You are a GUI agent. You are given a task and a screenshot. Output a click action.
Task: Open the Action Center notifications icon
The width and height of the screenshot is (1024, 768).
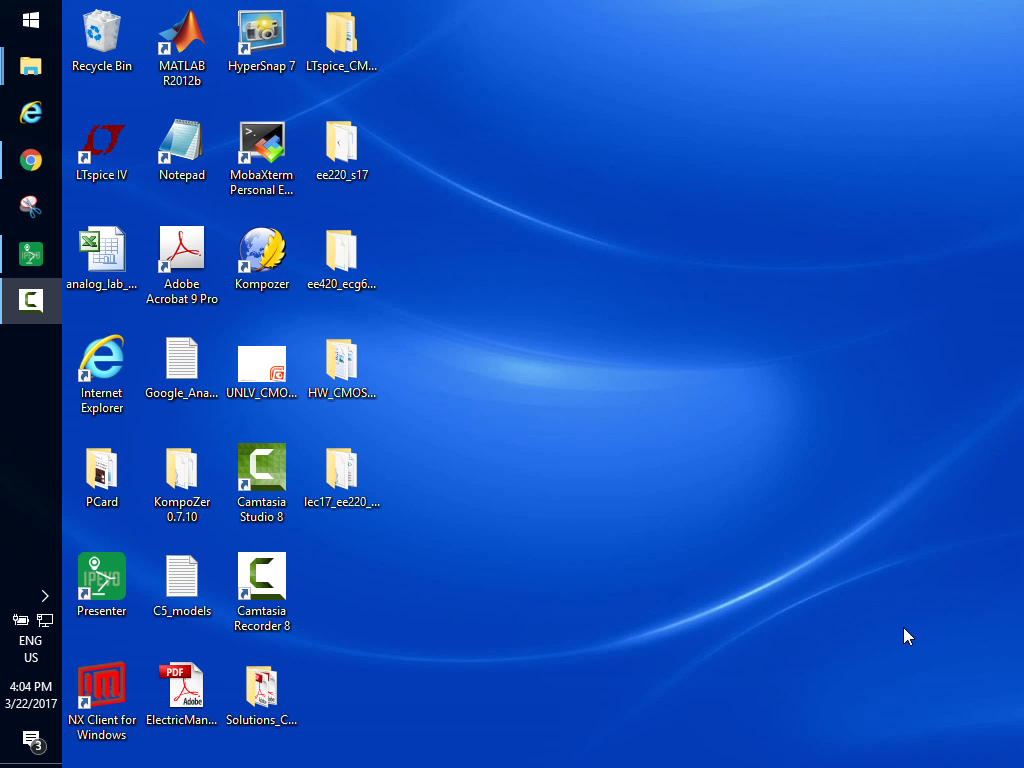point(31,740)
